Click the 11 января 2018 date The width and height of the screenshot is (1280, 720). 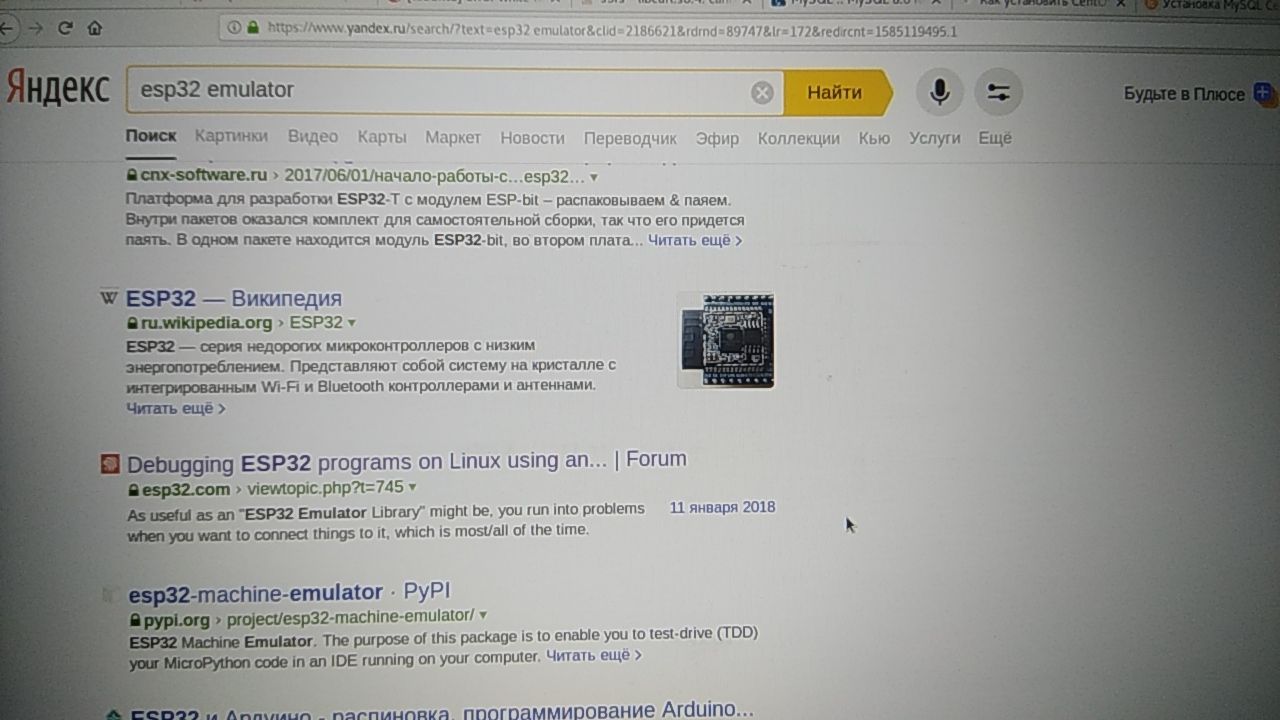point(723,508)
